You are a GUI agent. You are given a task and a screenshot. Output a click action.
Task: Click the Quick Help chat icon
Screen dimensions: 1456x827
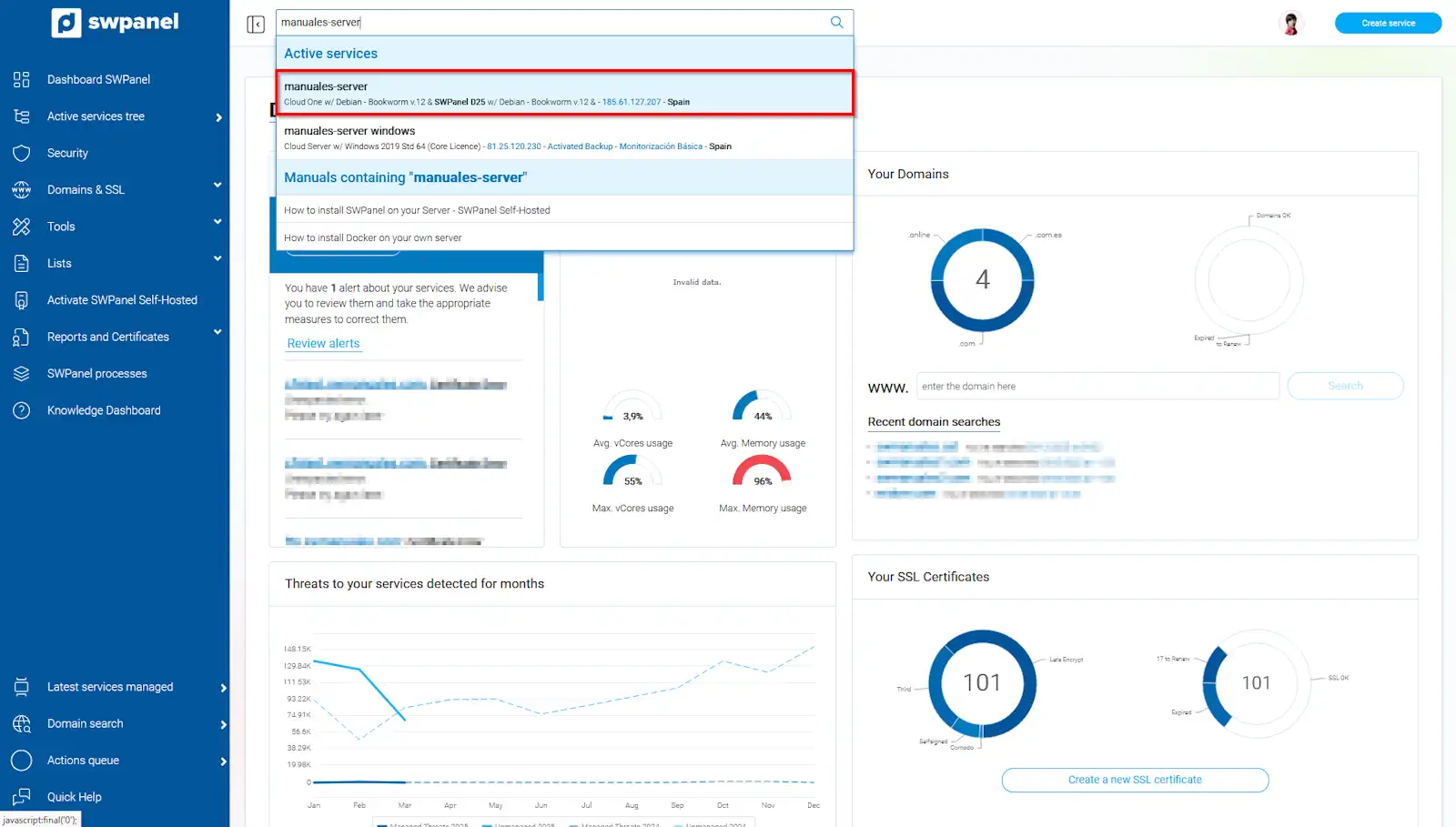click(22, 797)
